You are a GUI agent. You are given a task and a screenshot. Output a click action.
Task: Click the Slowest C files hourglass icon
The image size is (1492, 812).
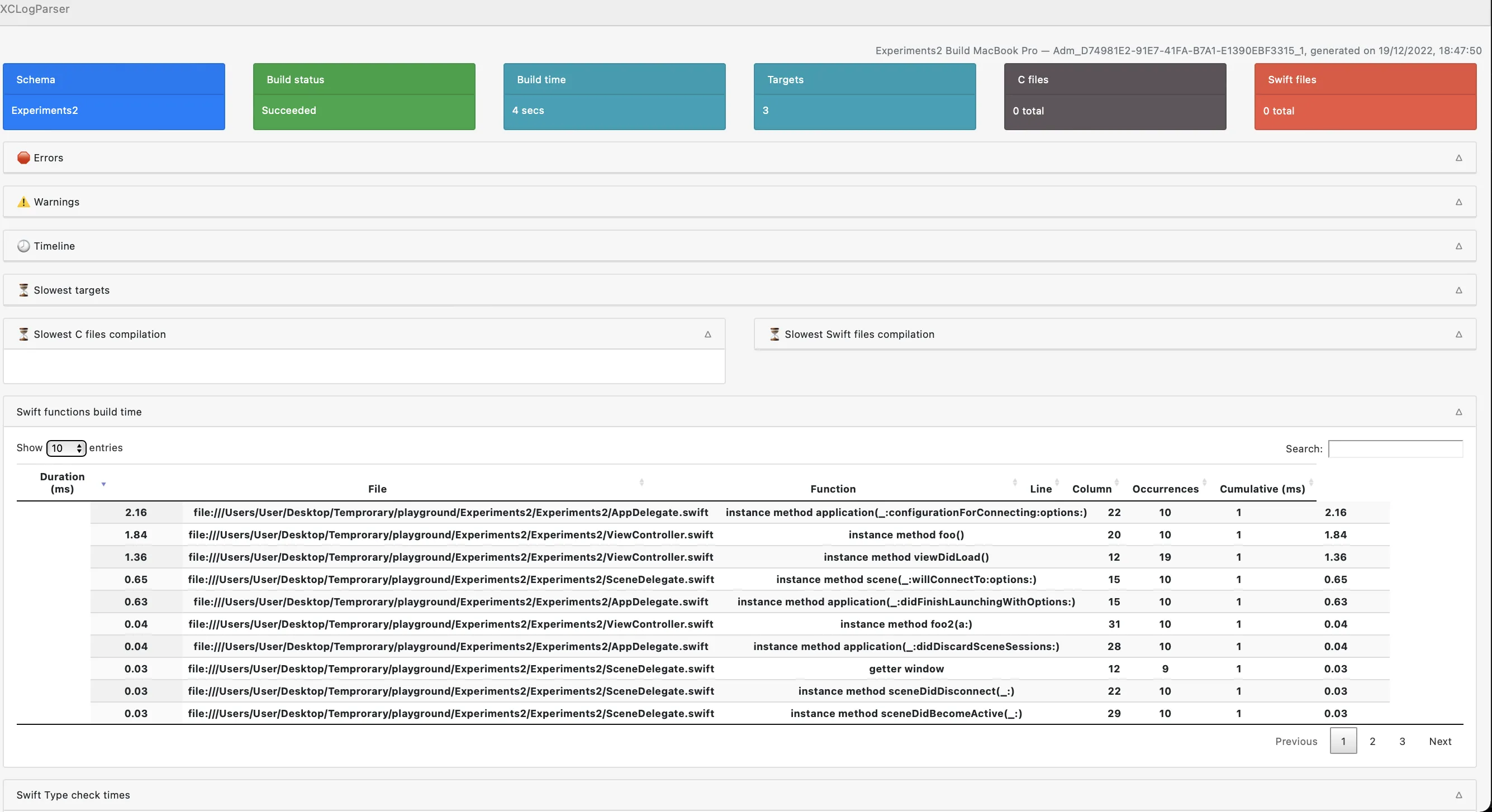pyautogui.click(x=23, y=334)
